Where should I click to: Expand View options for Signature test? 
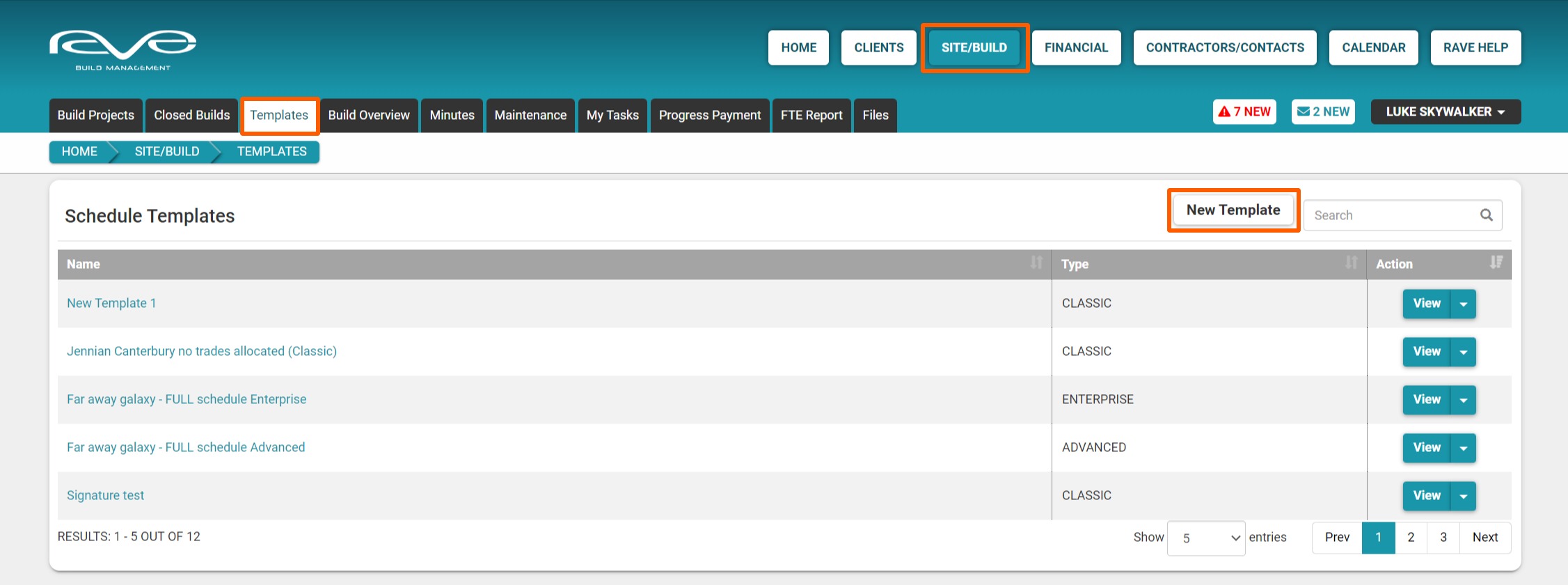coord(1463,496)
